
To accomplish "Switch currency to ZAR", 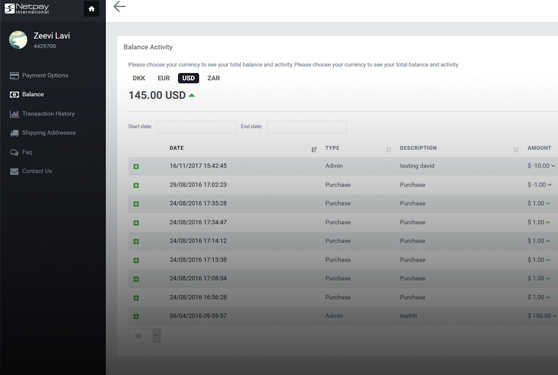I will click(214, 78).
